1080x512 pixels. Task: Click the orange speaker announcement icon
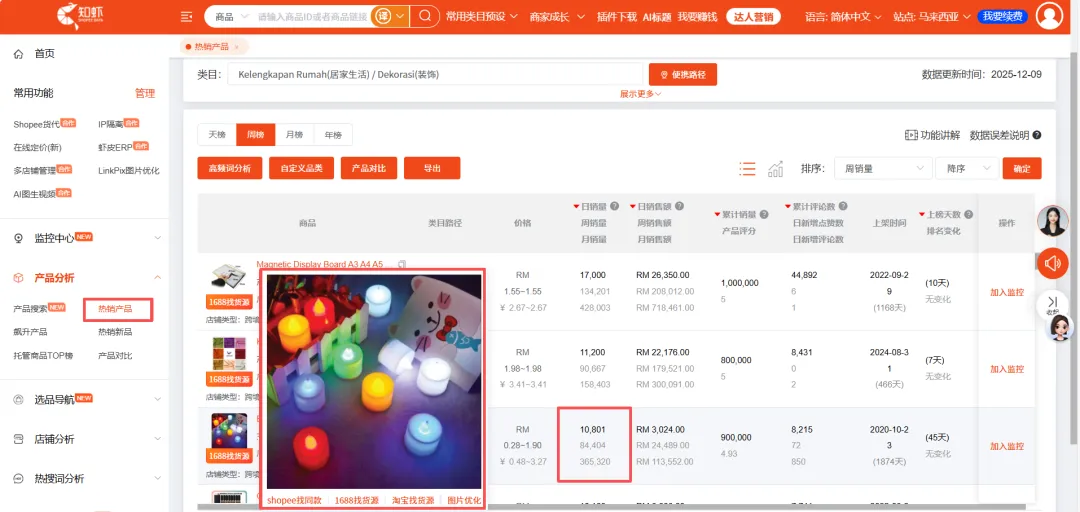(x=1052, y=263)
